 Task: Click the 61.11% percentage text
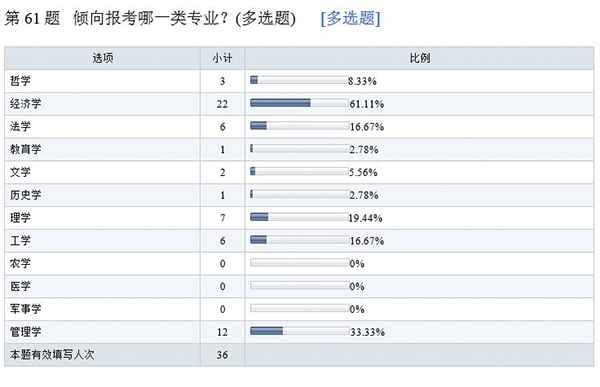pyautogui.click(x=367, y=104)
